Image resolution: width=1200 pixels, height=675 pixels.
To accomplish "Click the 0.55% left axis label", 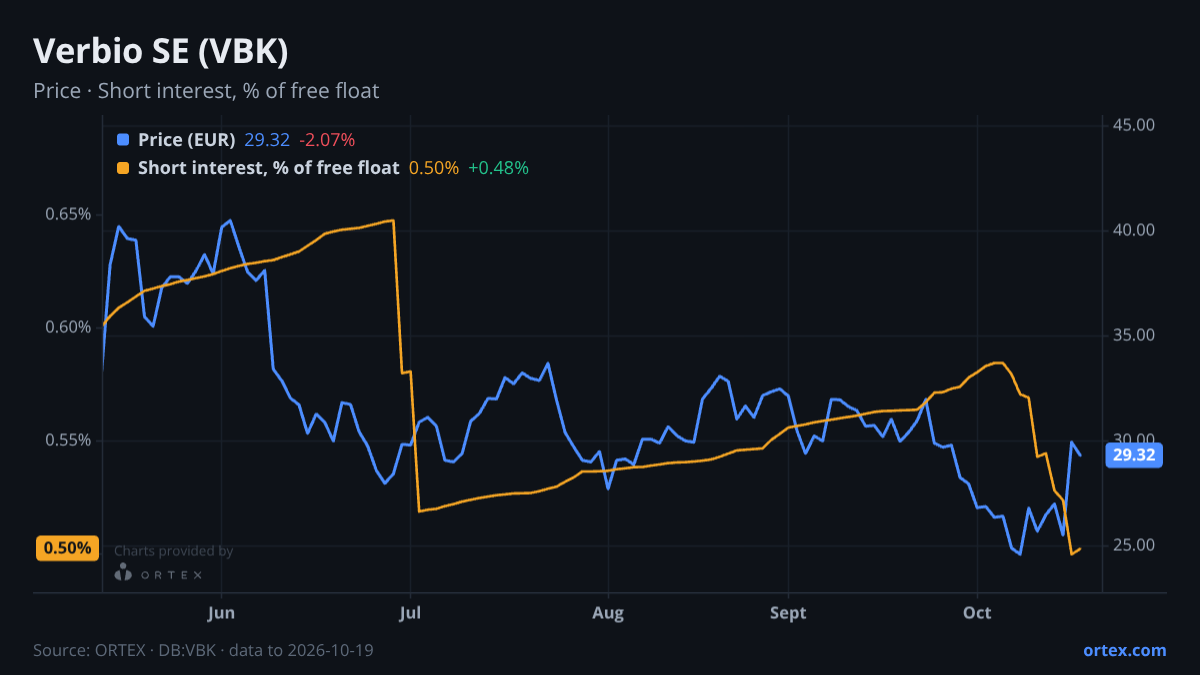I will click(68, 440).
